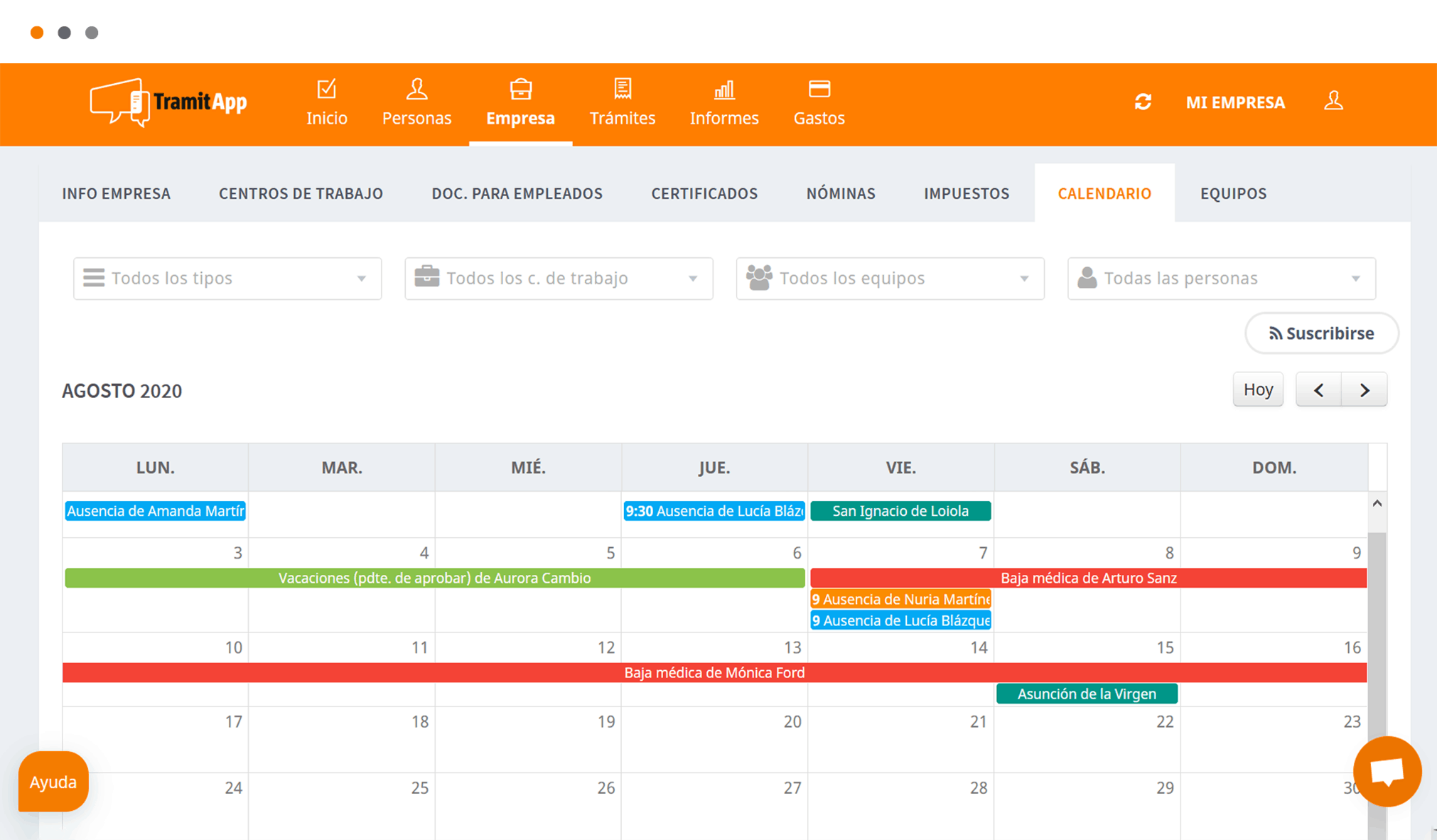This screenshot has height=840, width=1437.
Task: Open the CERTIFICADOS tab
Action: click(704, 193)
